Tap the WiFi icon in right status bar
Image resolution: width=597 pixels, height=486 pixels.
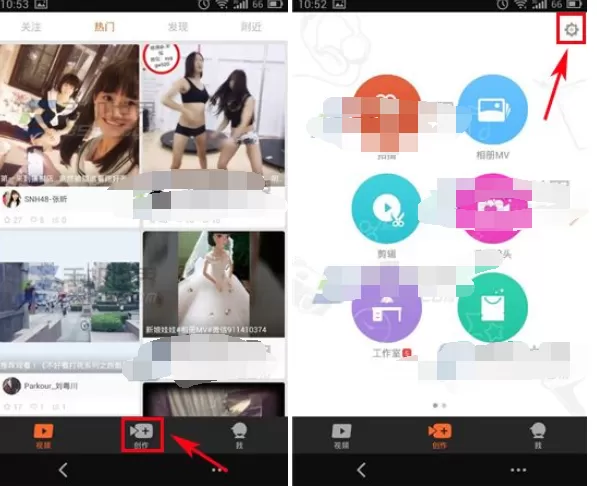tap(520, 4)
